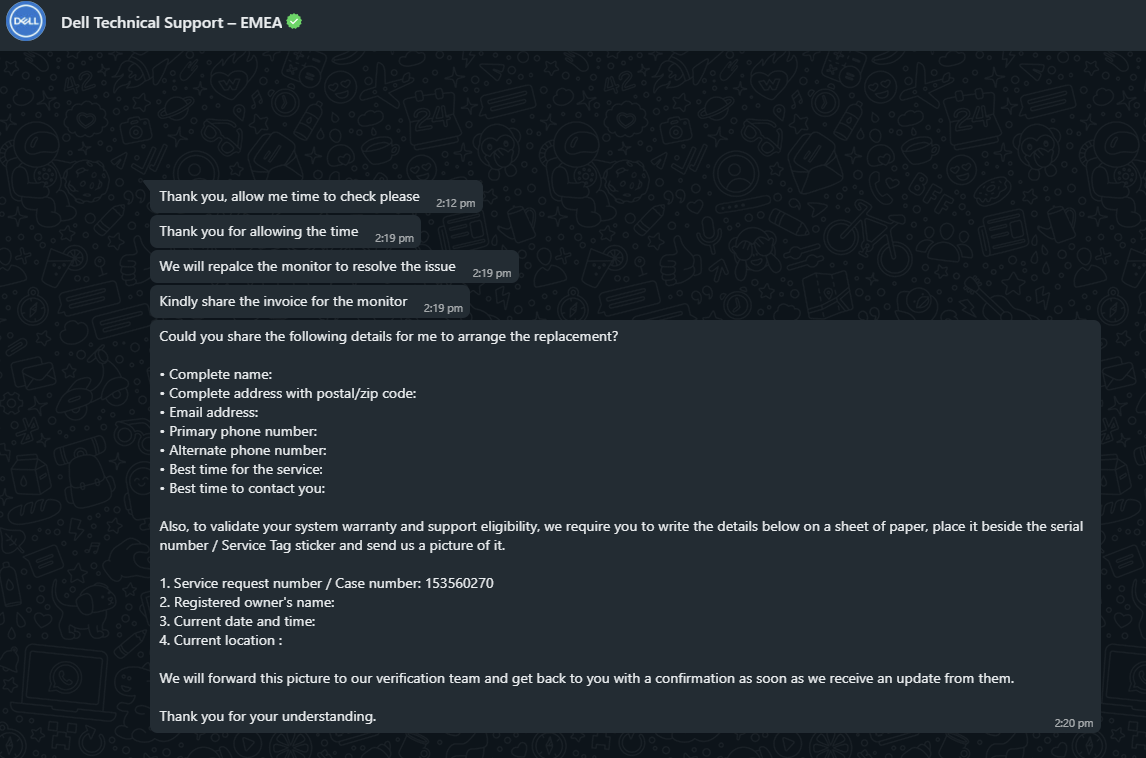The width and height of the screenshot is (1146, 758).
Task: Click the "Complete name:" bullet line
Action: point(216,374)
